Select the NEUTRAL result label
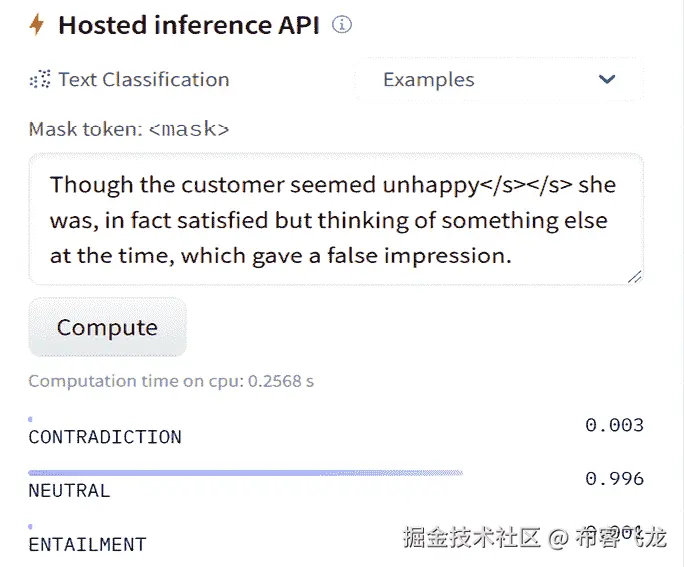 [69, 491]
